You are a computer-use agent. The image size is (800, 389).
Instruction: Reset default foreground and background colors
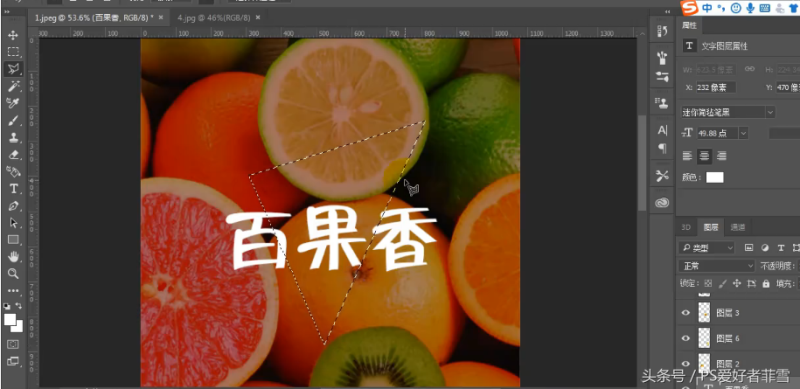[7, 306]
